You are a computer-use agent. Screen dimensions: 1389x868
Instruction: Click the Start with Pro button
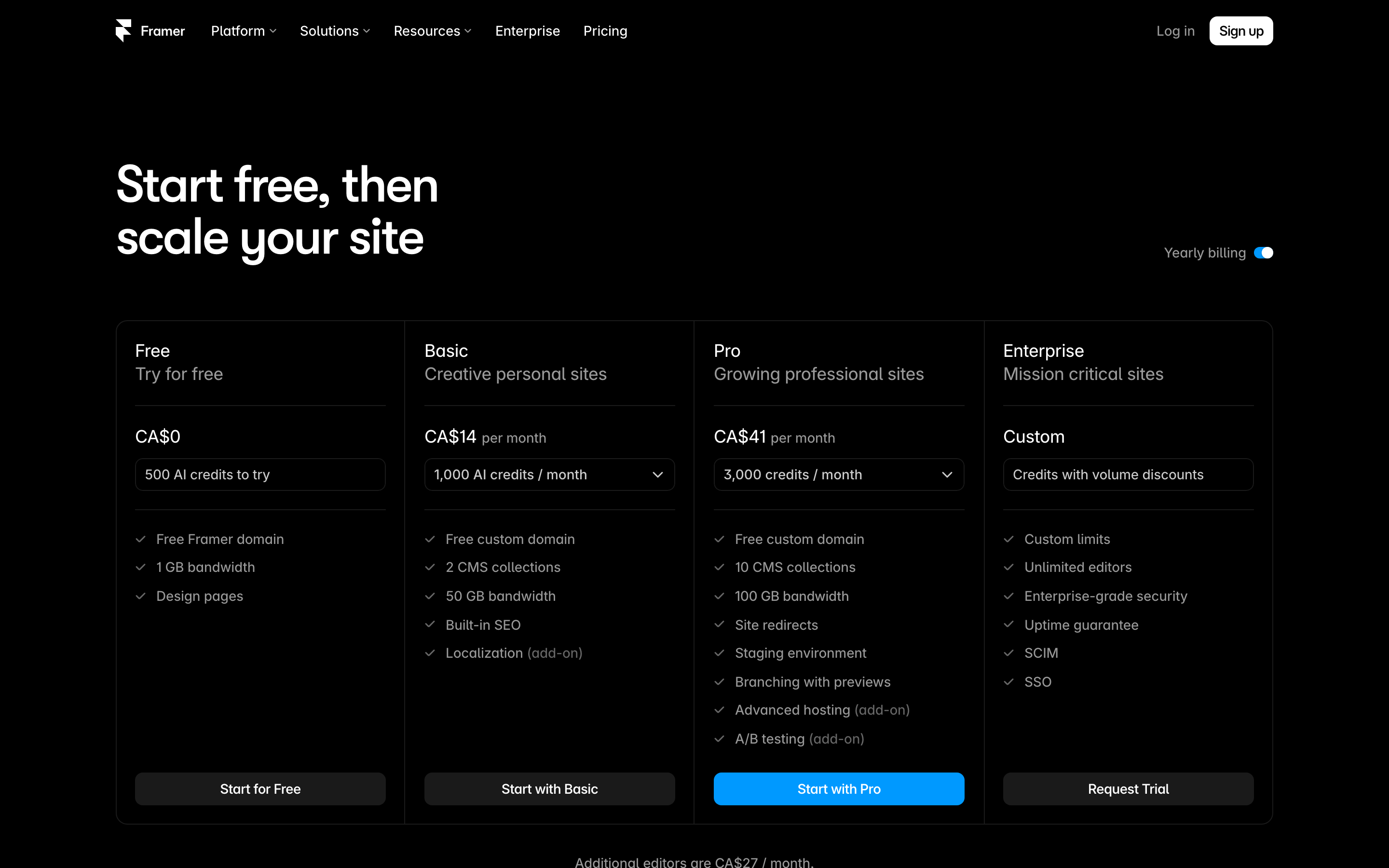[x=839, y=789]
